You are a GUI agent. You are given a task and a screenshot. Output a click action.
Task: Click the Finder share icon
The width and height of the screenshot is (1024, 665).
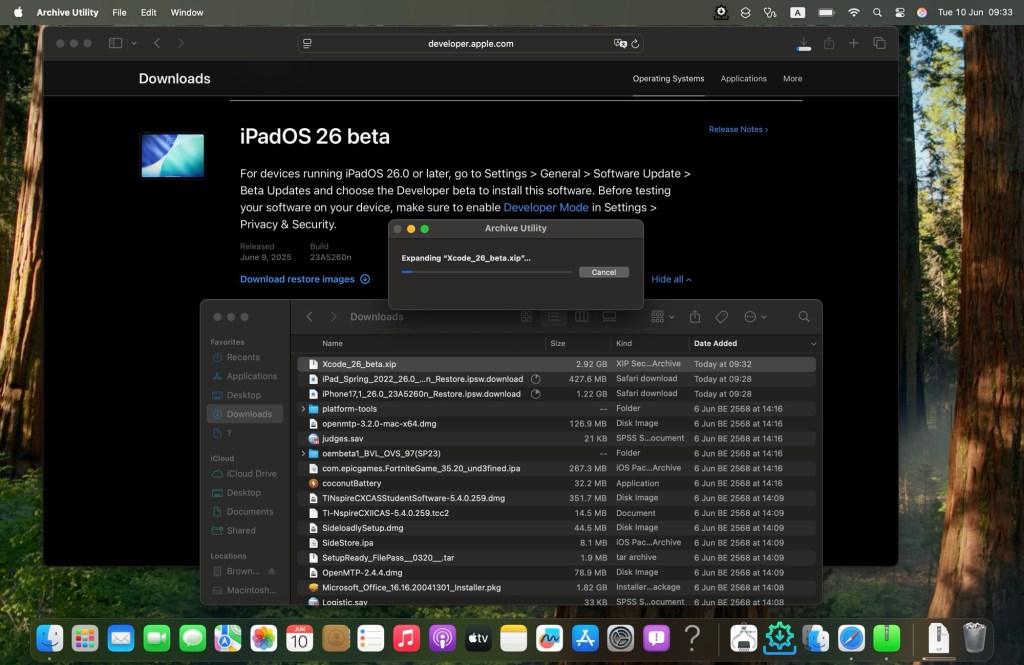(x=695, y=317)
